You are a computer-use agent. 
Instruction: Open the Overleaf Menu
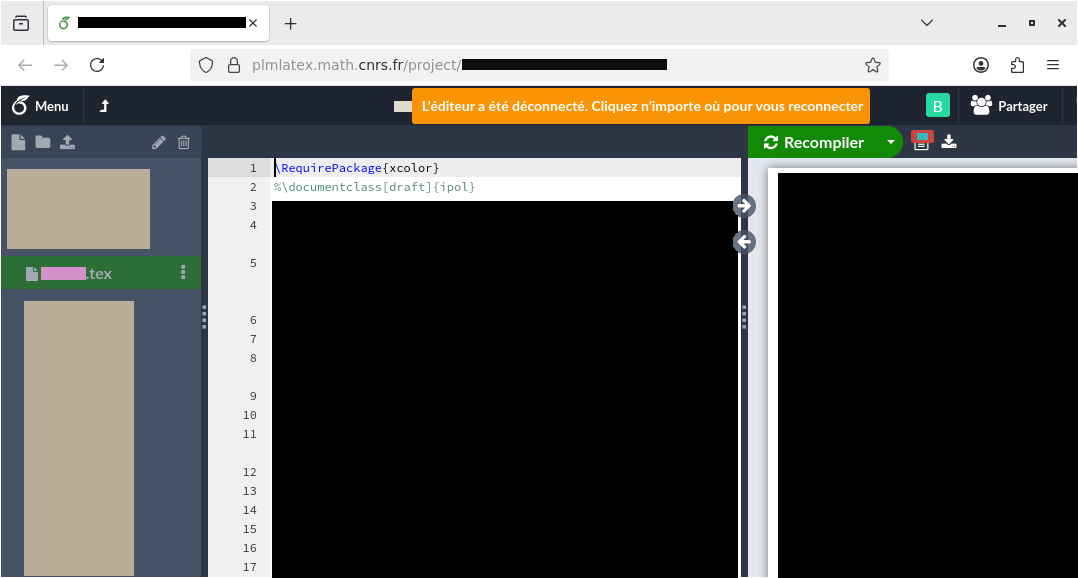[41, 106]
